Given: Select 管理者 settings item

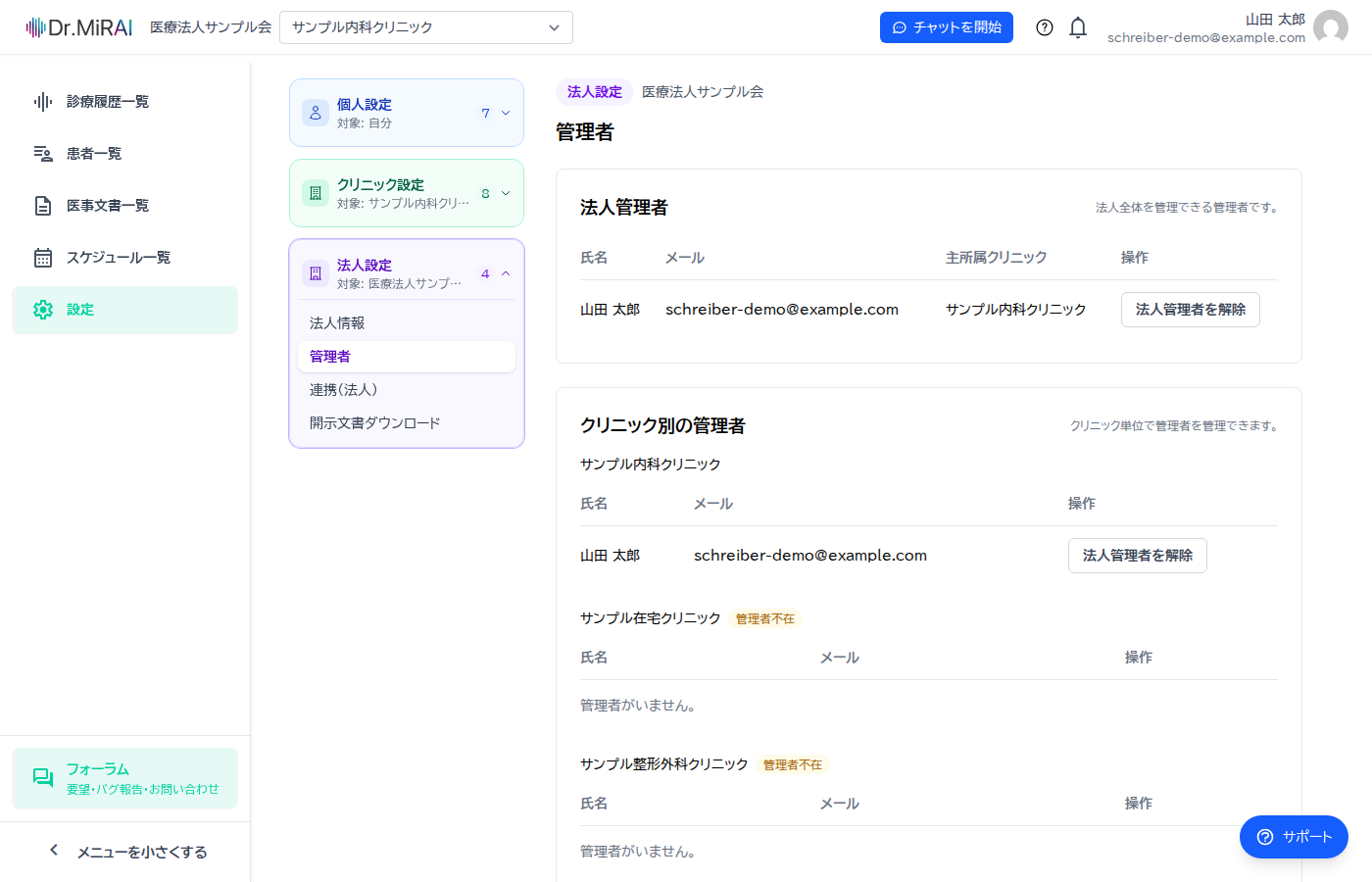Looking at the screenshot, I should tap(407, 357).
